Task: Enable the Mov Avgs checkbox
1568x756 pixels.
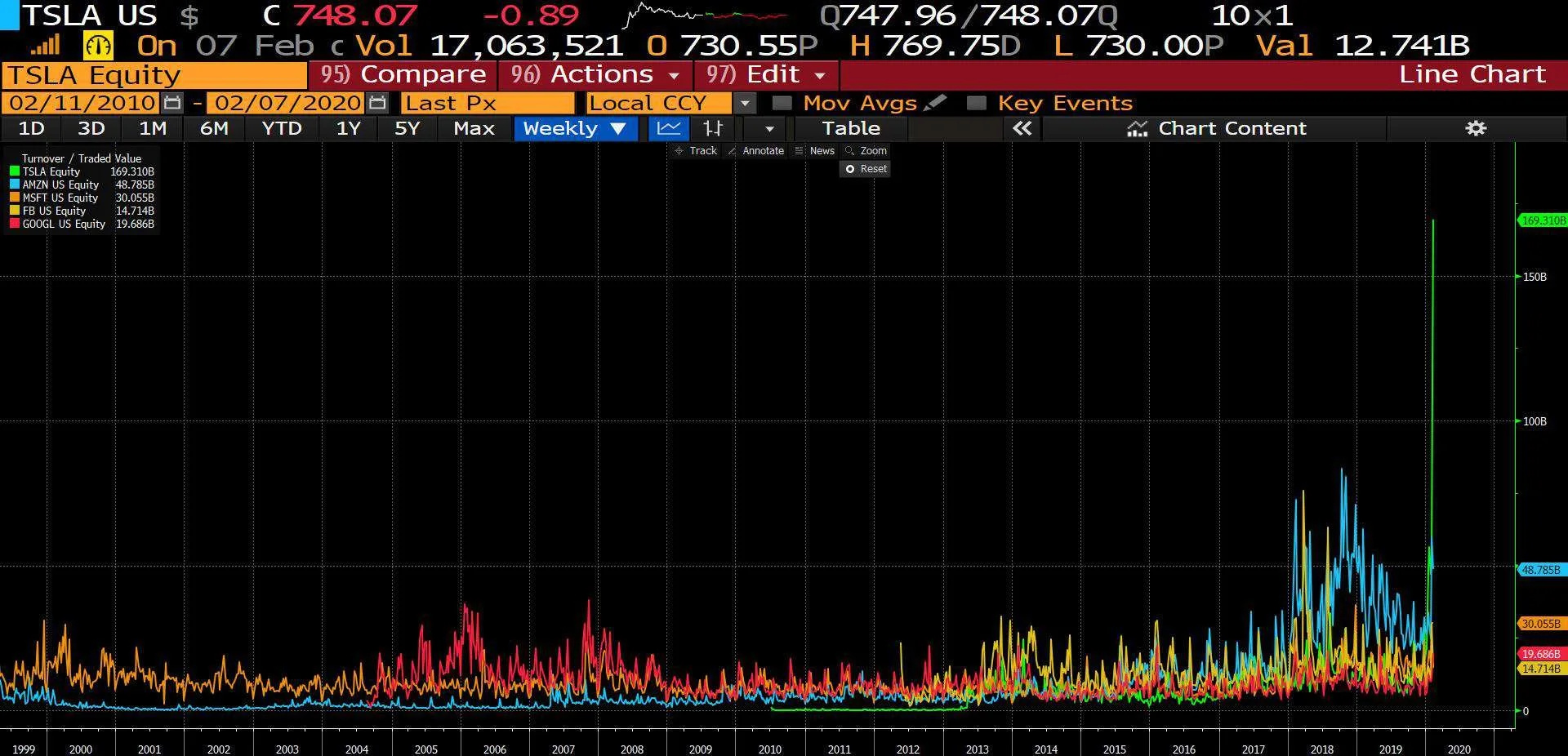Action: 782,103
